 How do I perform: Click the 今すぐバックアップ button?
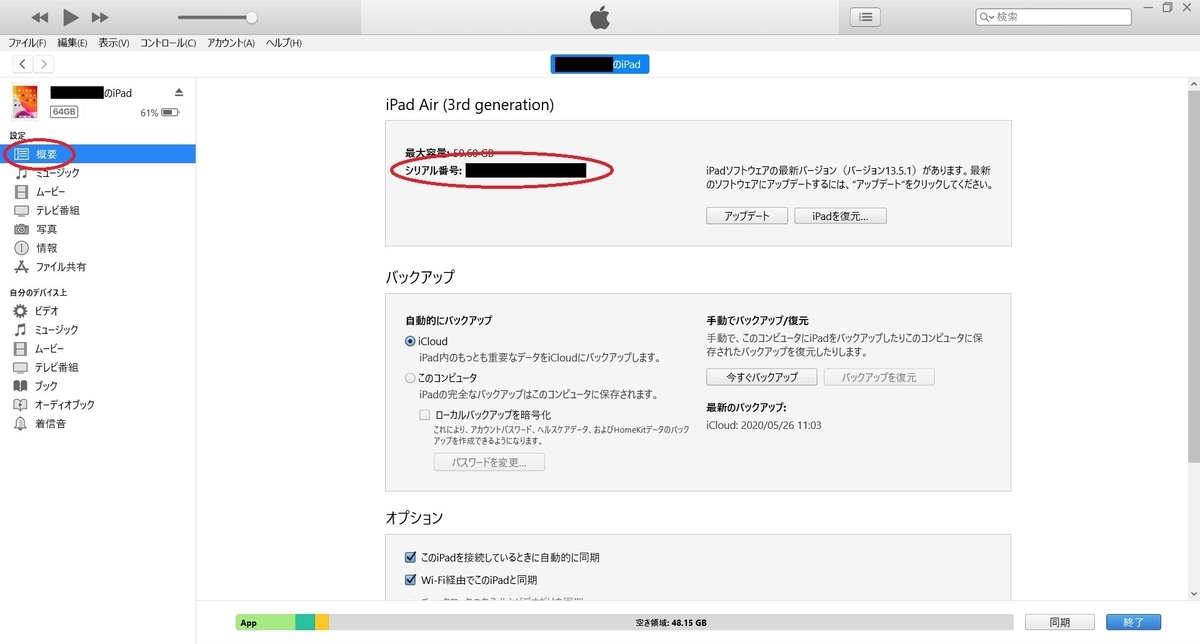point(762,377)
